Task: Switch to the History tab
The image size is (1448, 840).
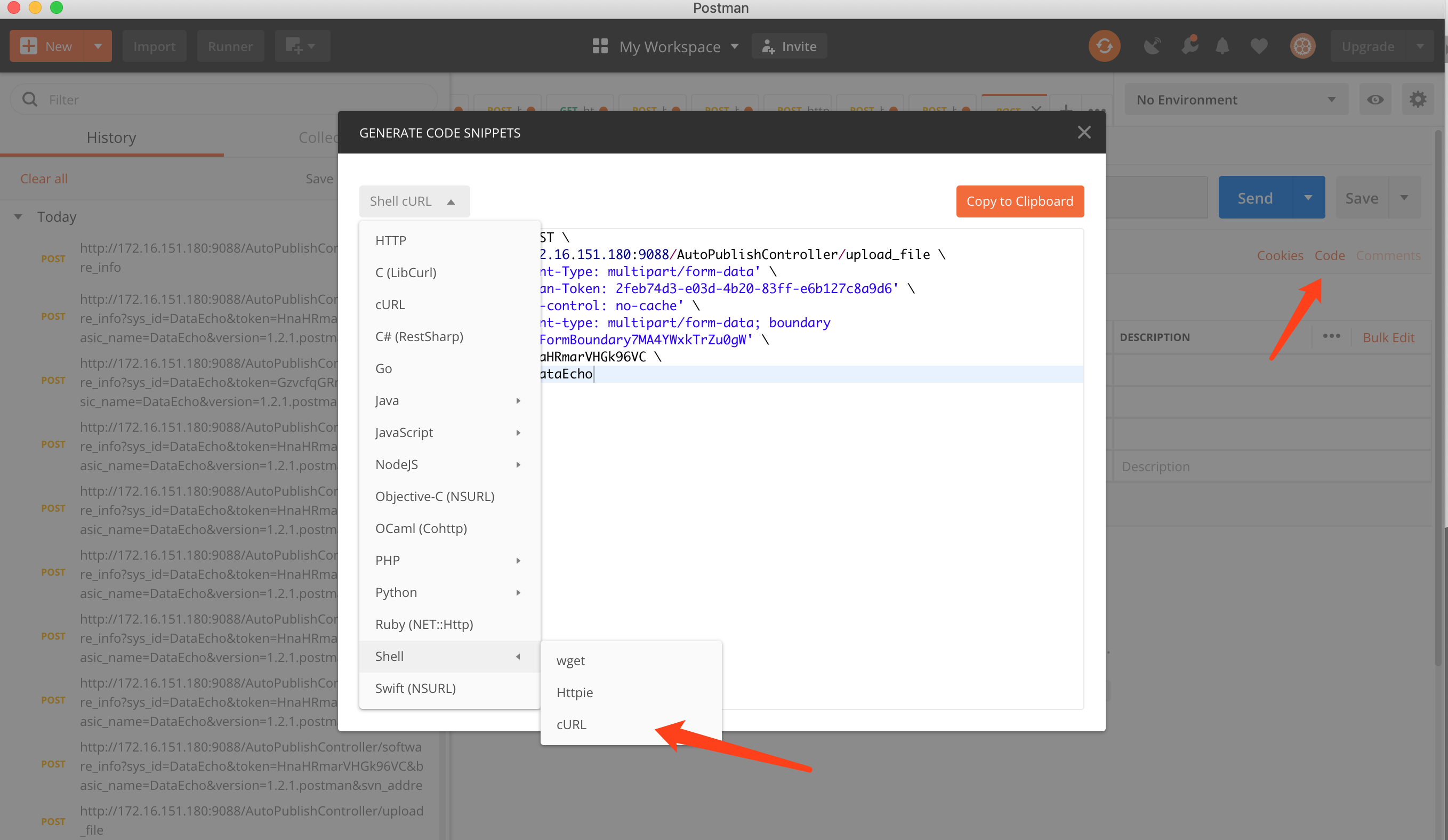Action: click(111, 138)
